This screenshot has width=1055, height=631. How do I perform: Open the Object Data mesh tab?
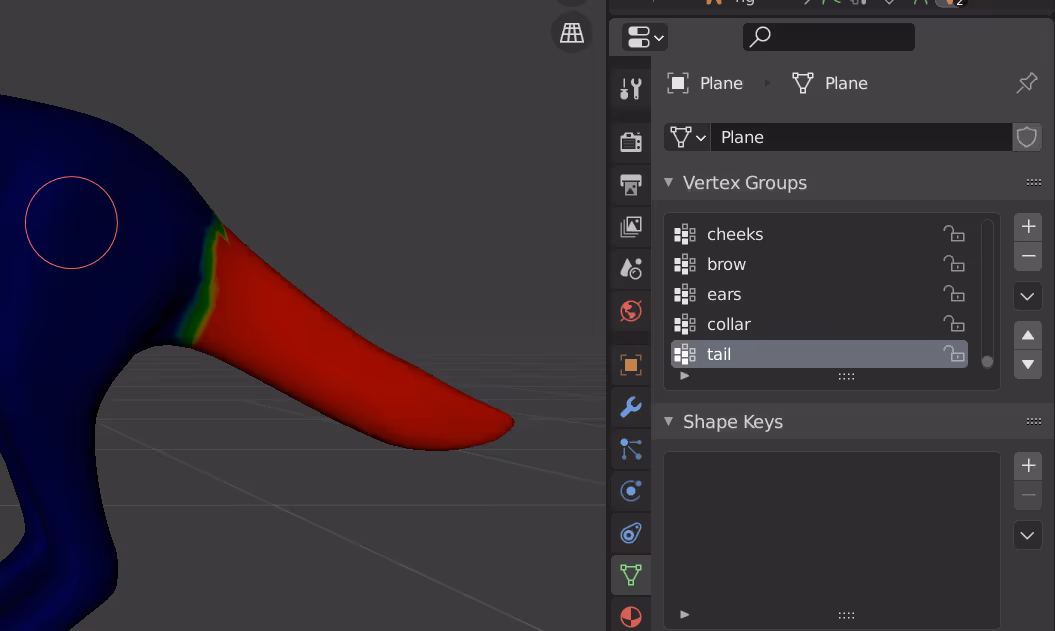coord(630,575)
